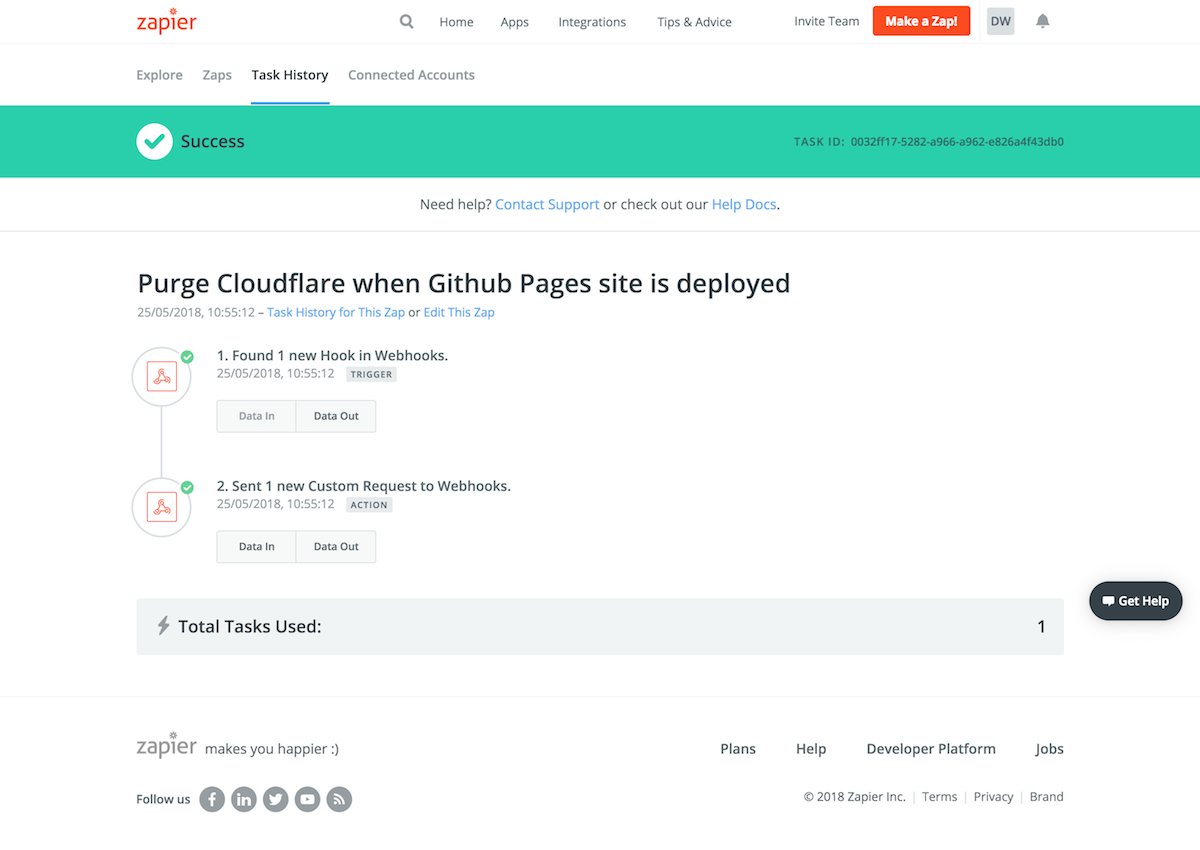The image size is (1200, 850).
Task: Click Invite Team link
Action: (826, 21)
